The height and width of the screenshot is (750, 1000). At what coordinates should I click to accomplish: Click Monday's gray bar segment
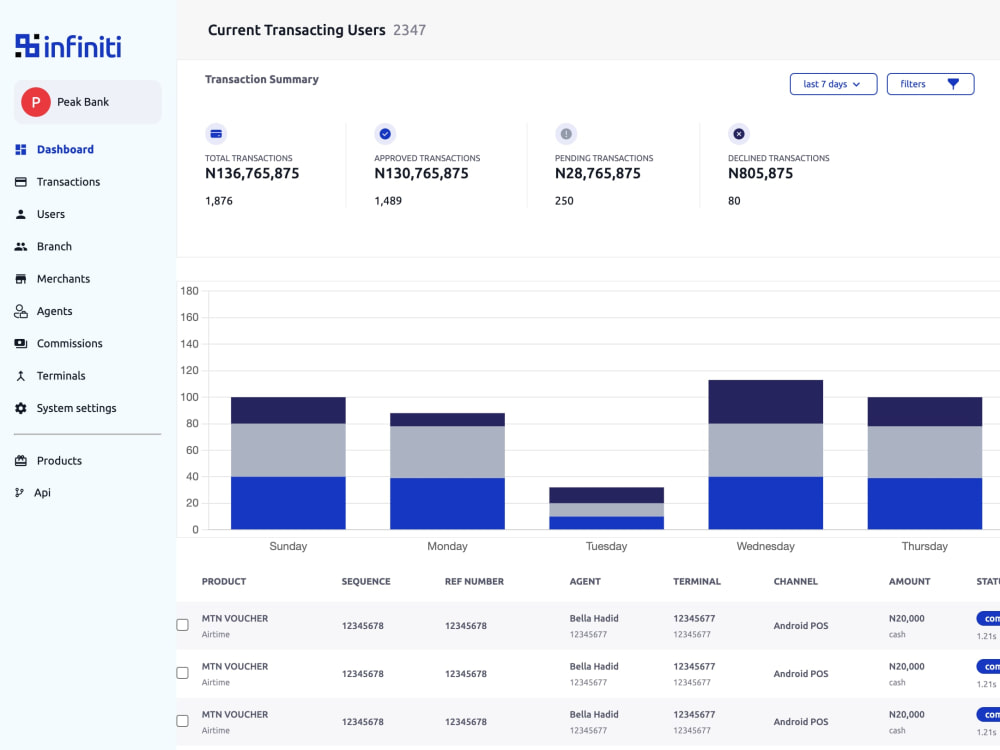coord(448,452)
